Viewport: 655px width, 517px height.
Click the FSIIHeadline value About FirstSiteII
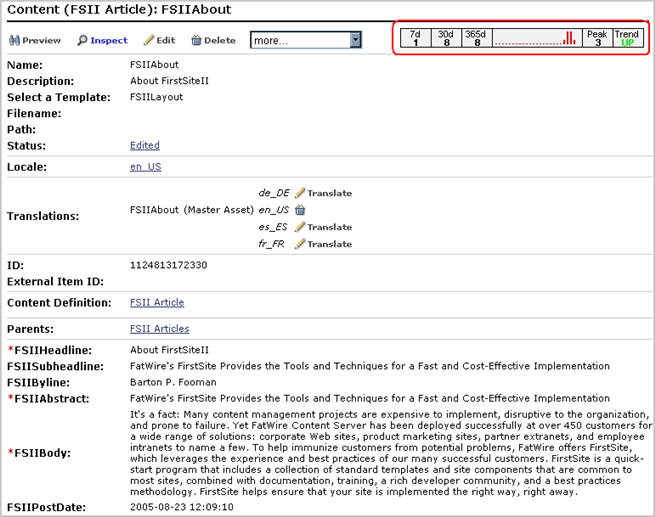[169, 350]
